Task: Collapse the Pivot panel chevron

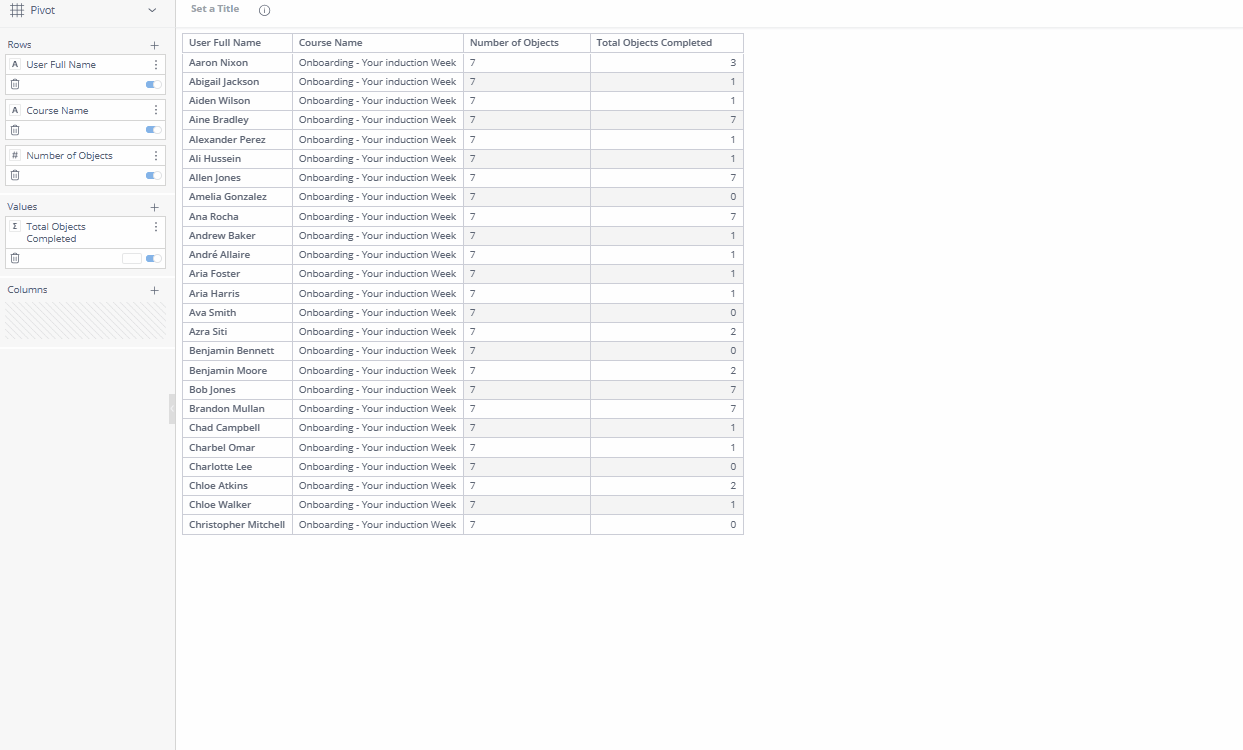Action: pyautogui.click(x=153, y=10)
